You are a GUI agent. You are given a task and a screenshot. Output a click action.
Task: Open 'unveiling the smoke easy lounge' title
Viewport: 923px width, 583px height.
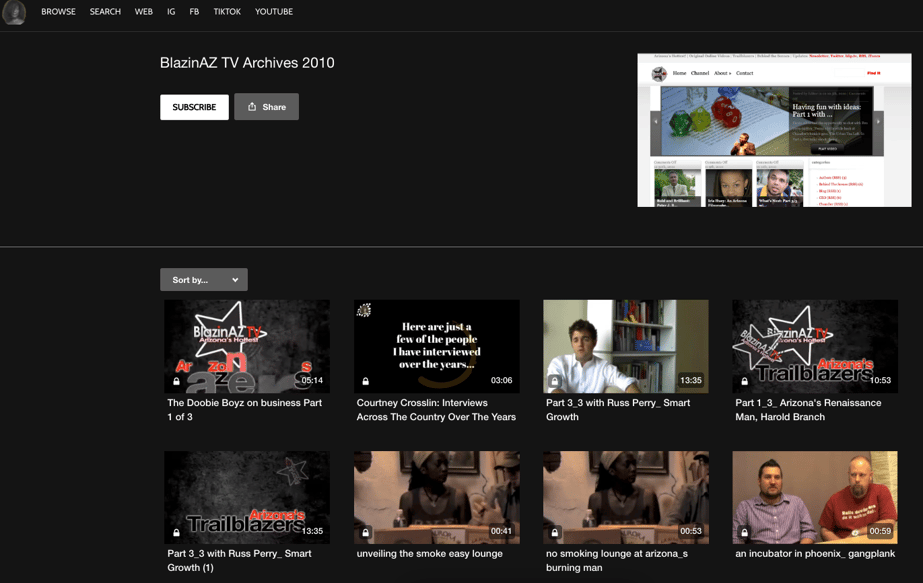pyautogui.click(x=430, y=554)
